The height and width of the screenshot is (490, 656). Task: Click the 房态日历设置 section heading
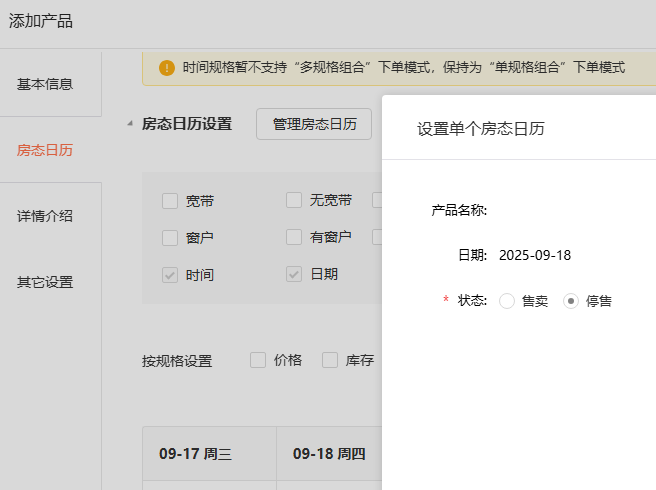pos(187,124)
